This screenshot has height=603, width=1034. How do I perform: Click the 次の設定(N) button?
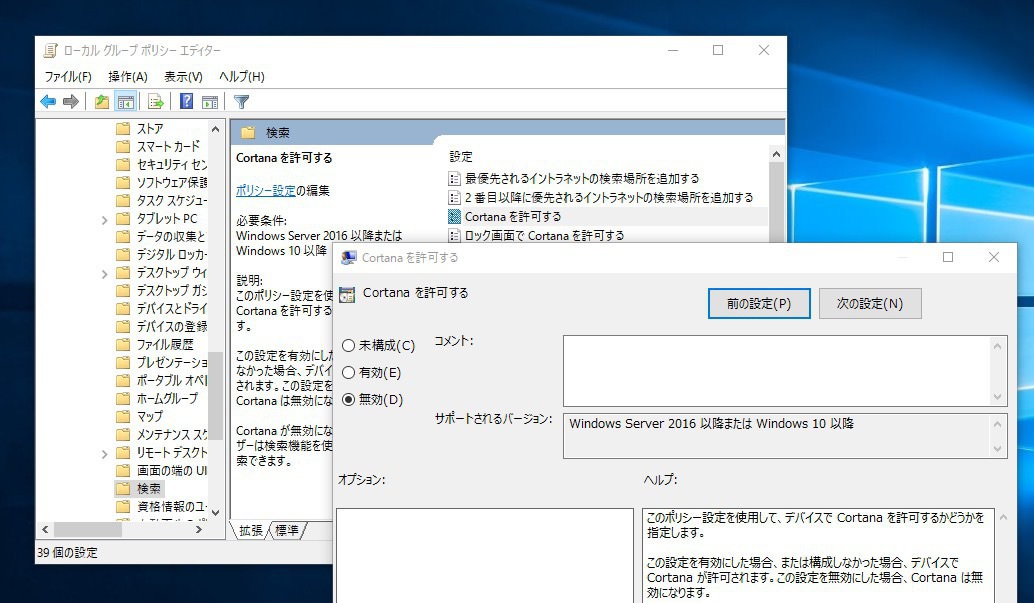870,303
